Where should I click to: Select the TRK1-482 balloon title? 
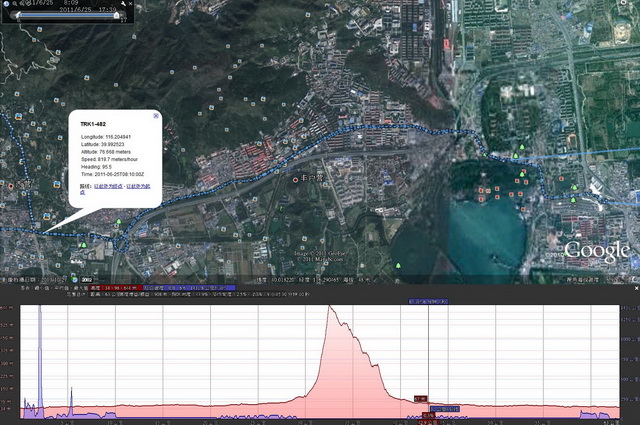[93, 124]
